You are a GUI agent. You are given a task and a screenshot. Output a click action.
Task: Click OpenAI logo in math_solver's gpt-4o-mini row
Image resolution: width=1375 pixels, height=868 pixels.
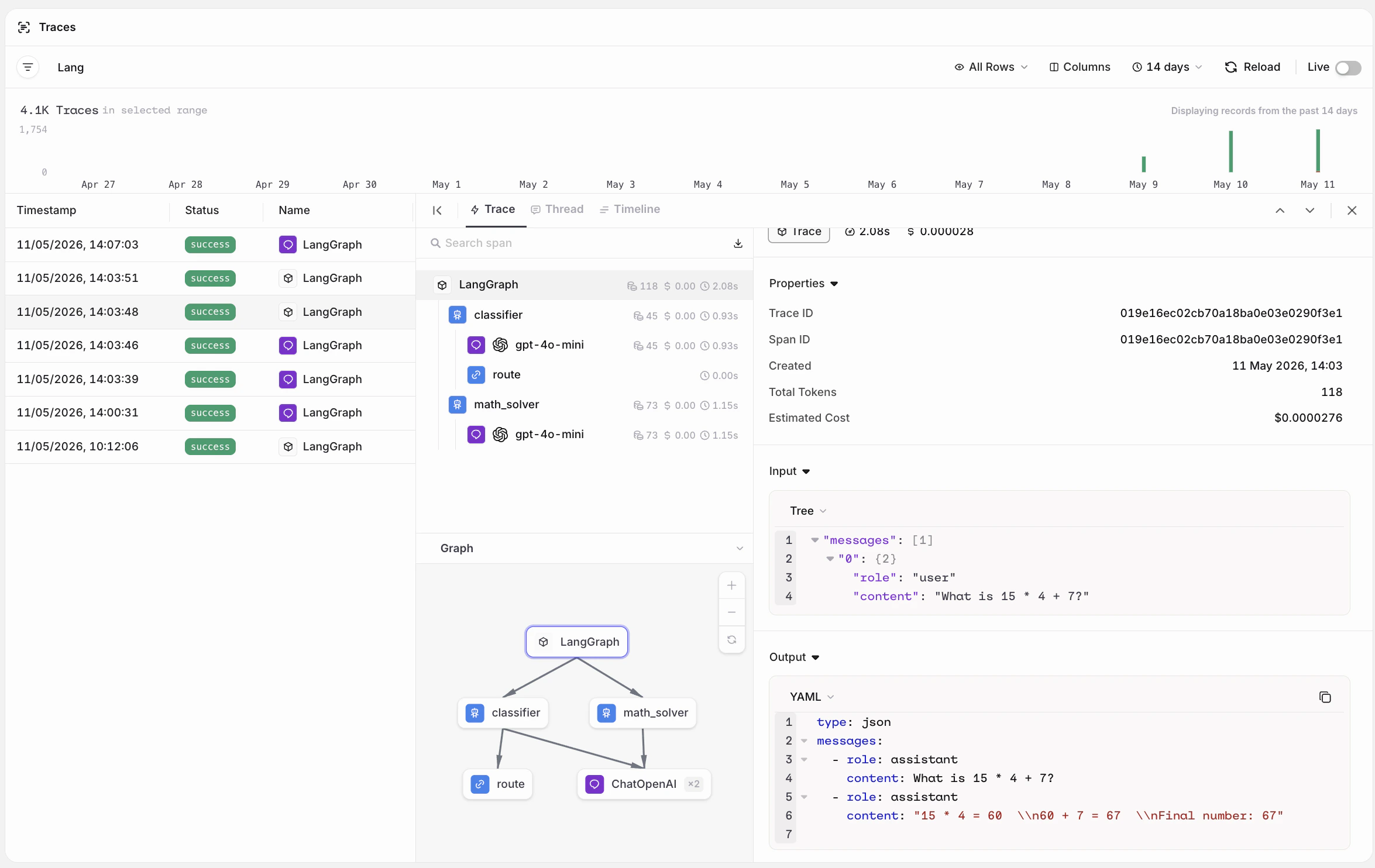point(500,435)
